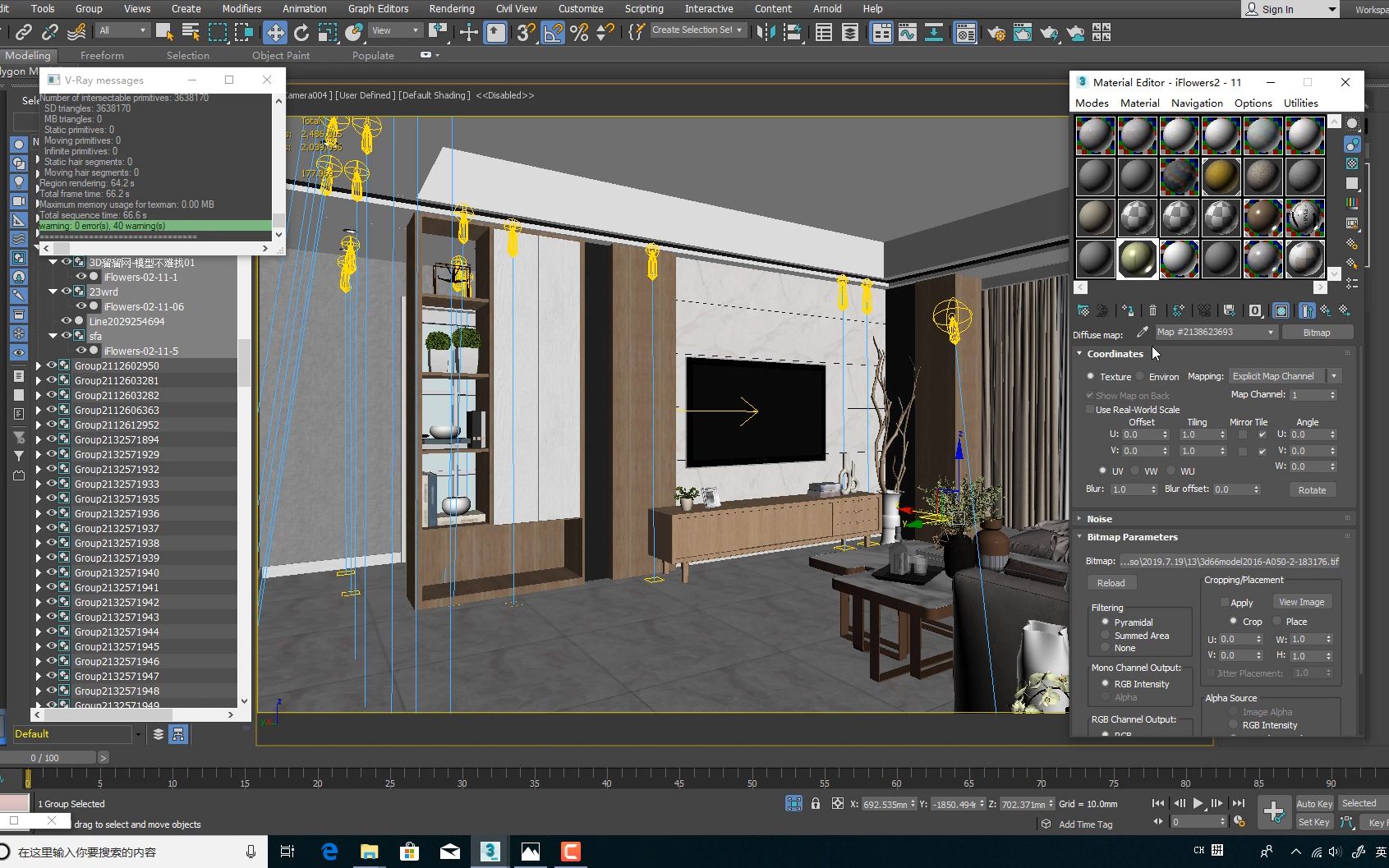This screenshot has width=1389, height=868.
Task: Click Go Forward to Sibling icon
Action: 1345,310
